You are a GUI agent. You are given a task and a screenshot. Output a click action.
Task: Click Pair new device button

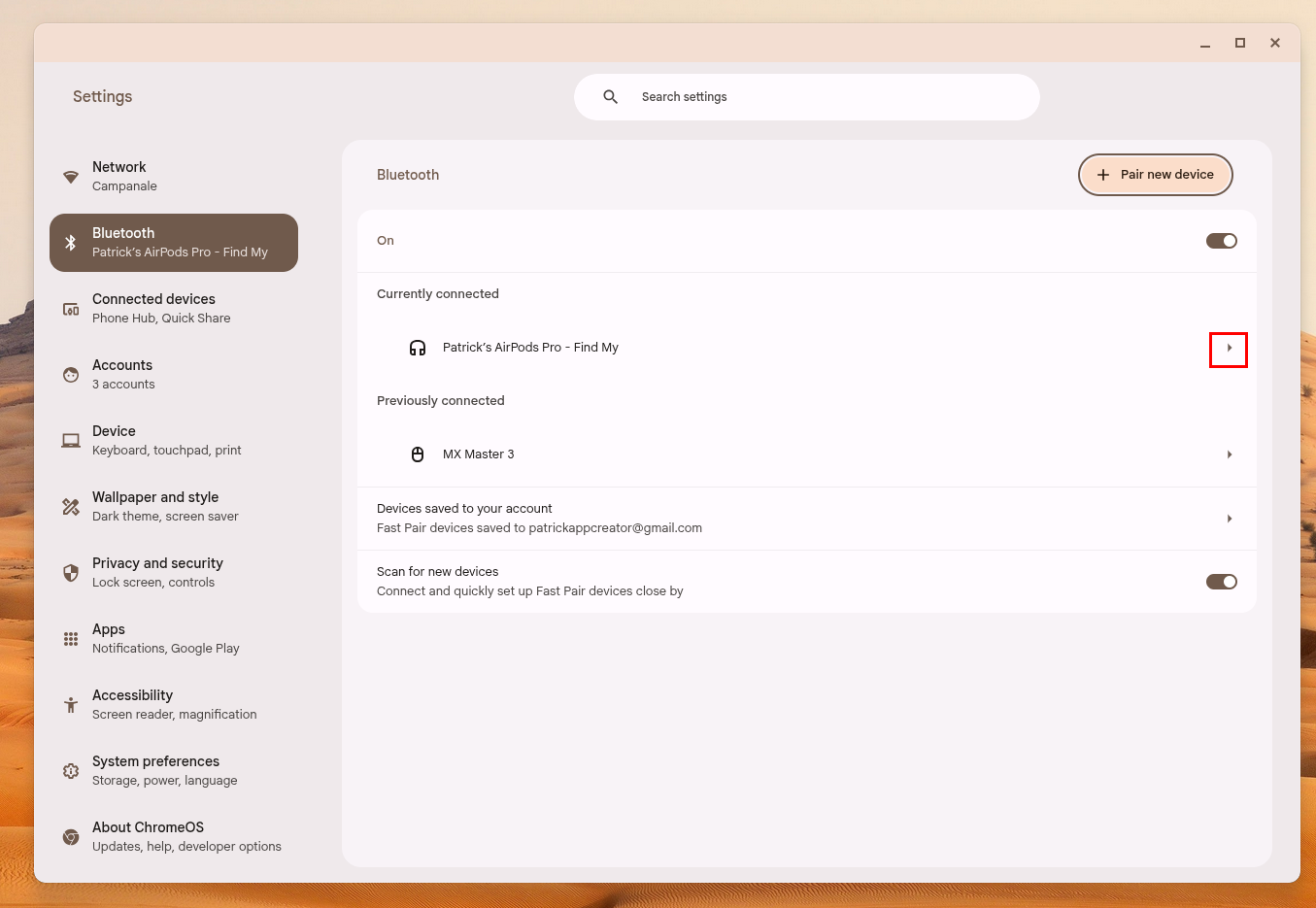click(x=1155, y=175)
